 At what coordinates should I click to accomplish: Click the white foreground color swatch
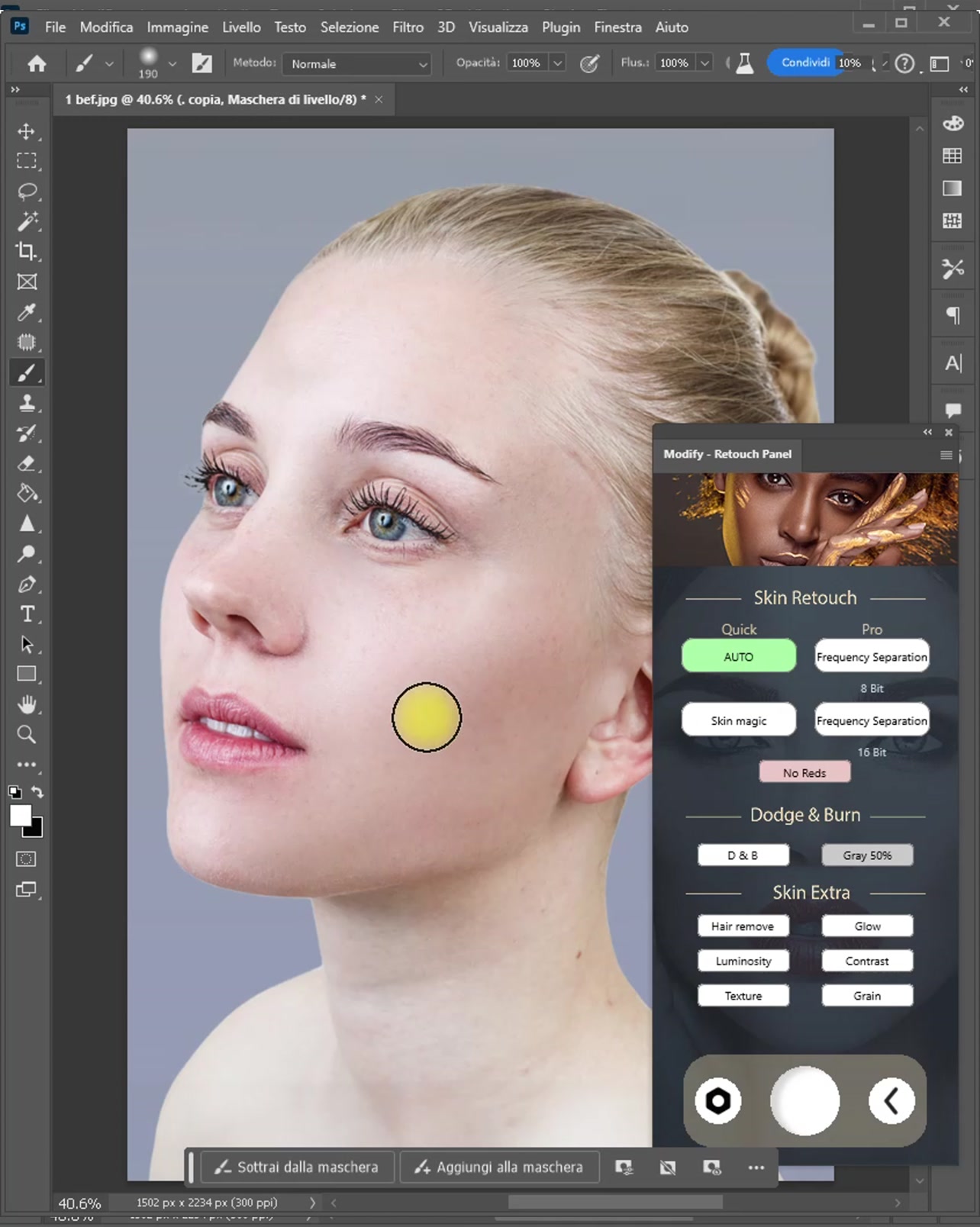pyautogui.click(x=19, y=815)
